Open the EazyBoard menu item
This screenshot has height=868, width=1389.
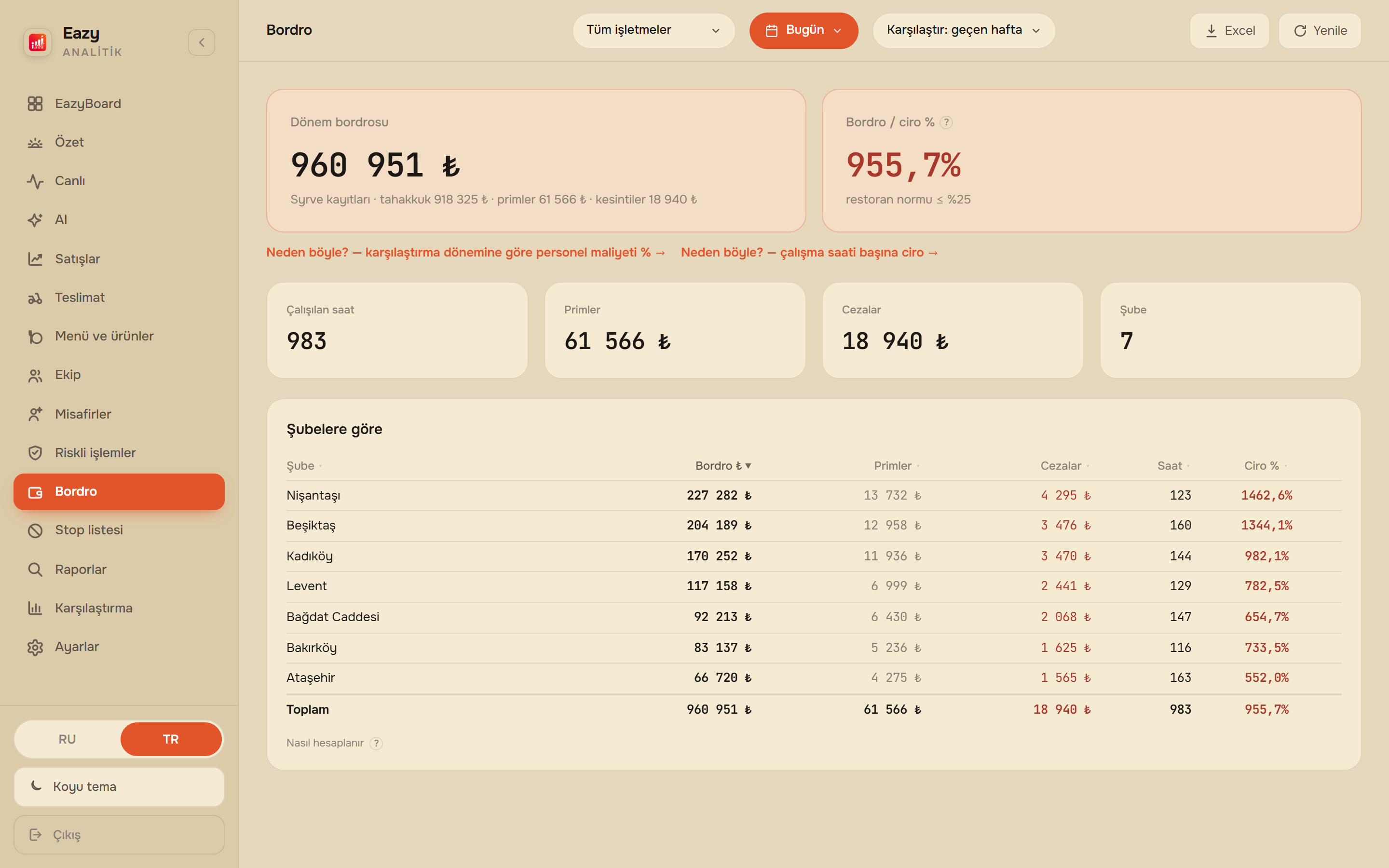tap(119, 104)
